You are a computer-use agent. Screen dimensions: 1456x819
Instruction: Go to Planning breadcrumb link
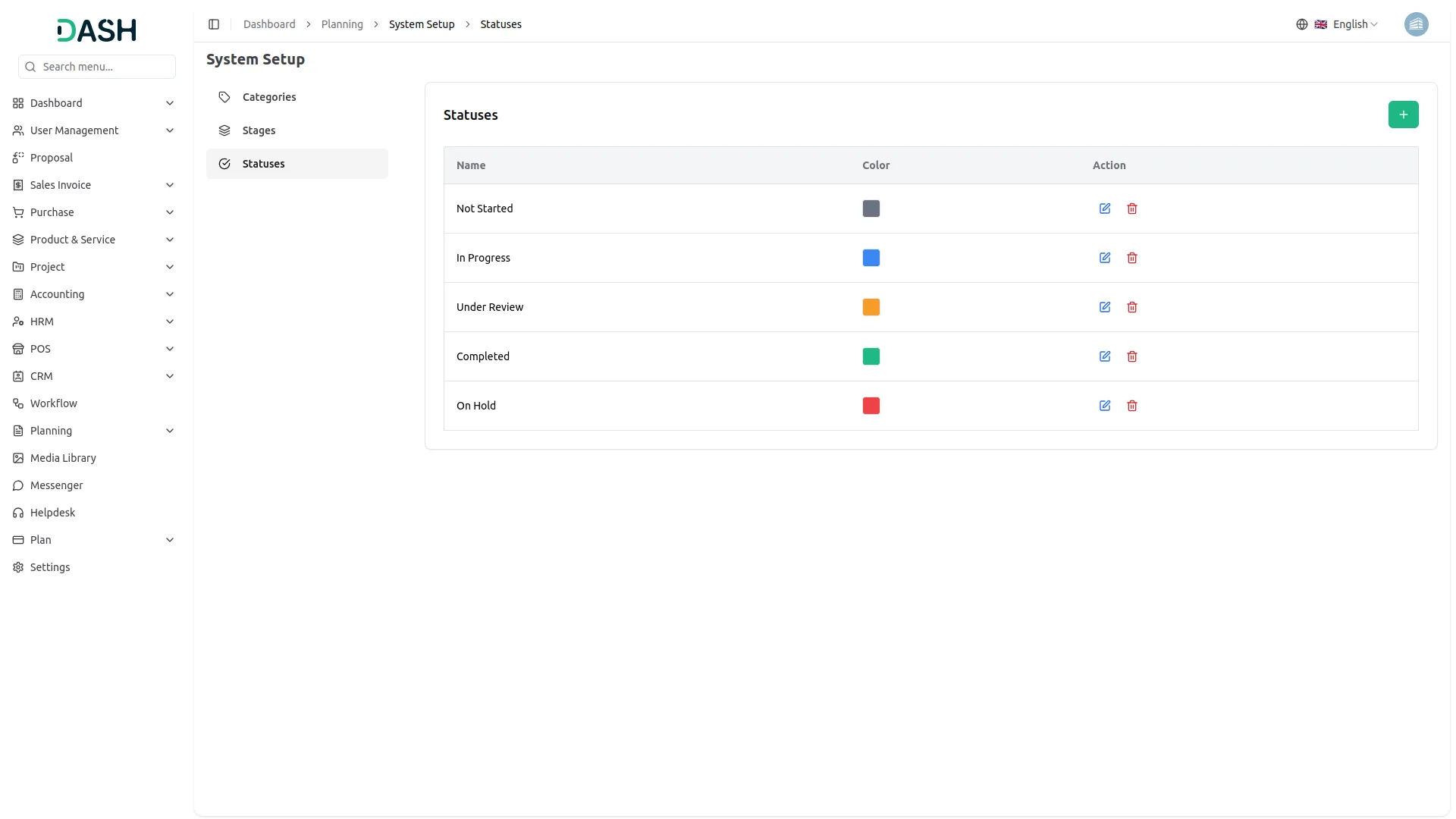coord(342,24)
